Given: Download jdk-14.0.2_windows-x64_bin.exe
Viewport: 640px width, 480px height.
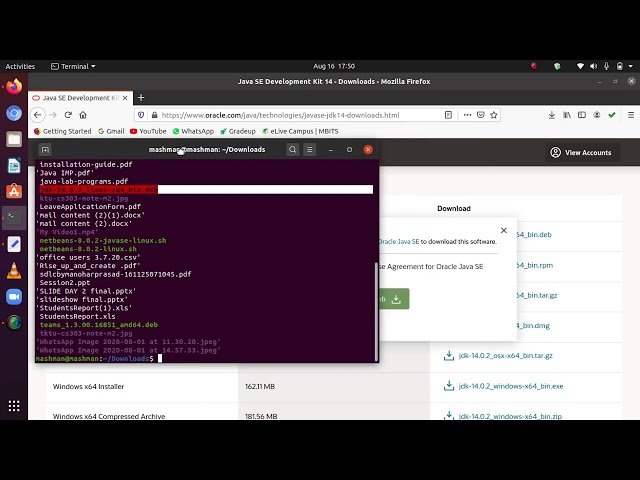Looking at the screenshot, I should click(x=511, y=386).
